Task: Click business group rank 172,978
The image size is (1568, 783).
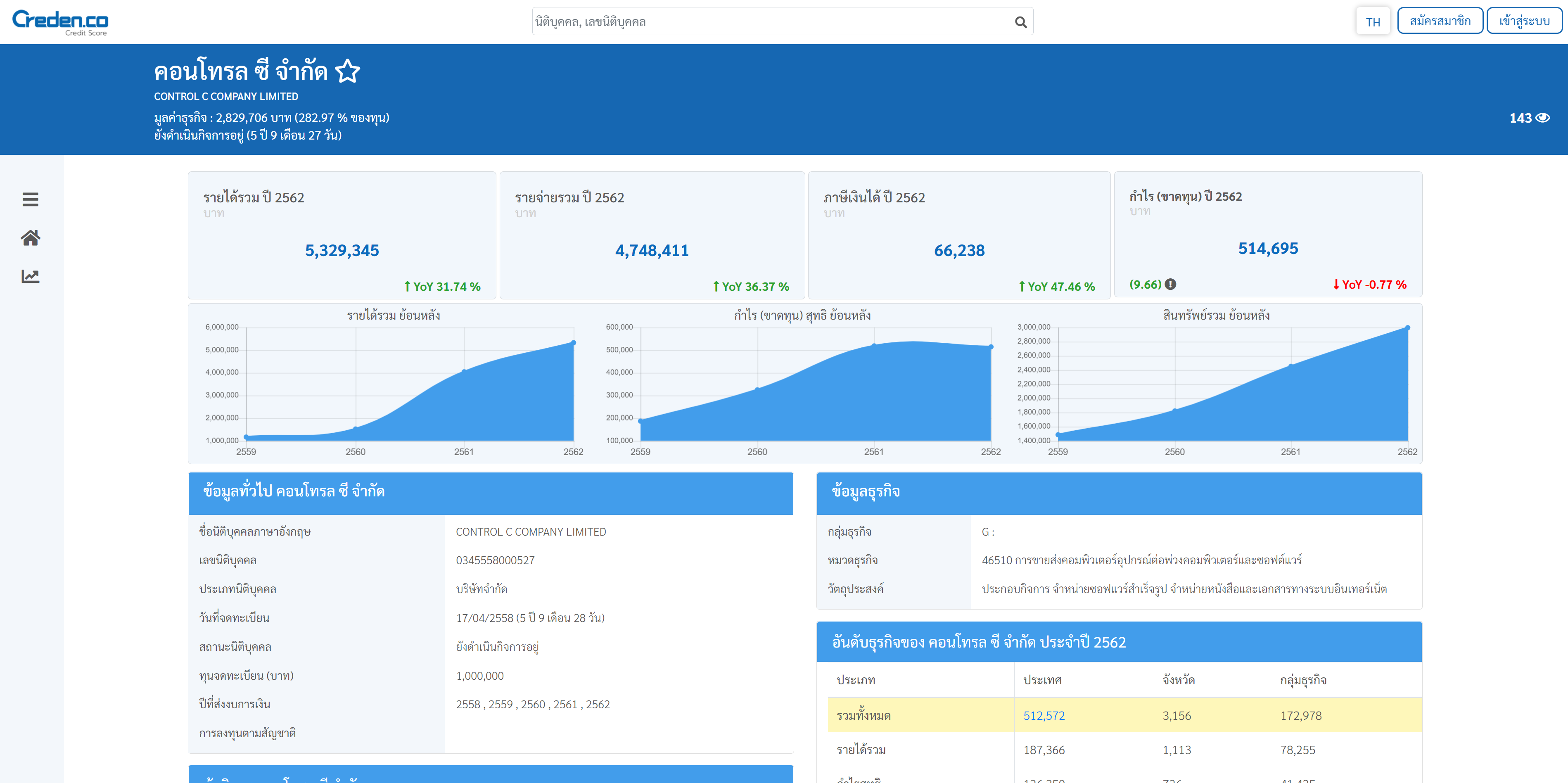Action: (x=1301, y=715)
